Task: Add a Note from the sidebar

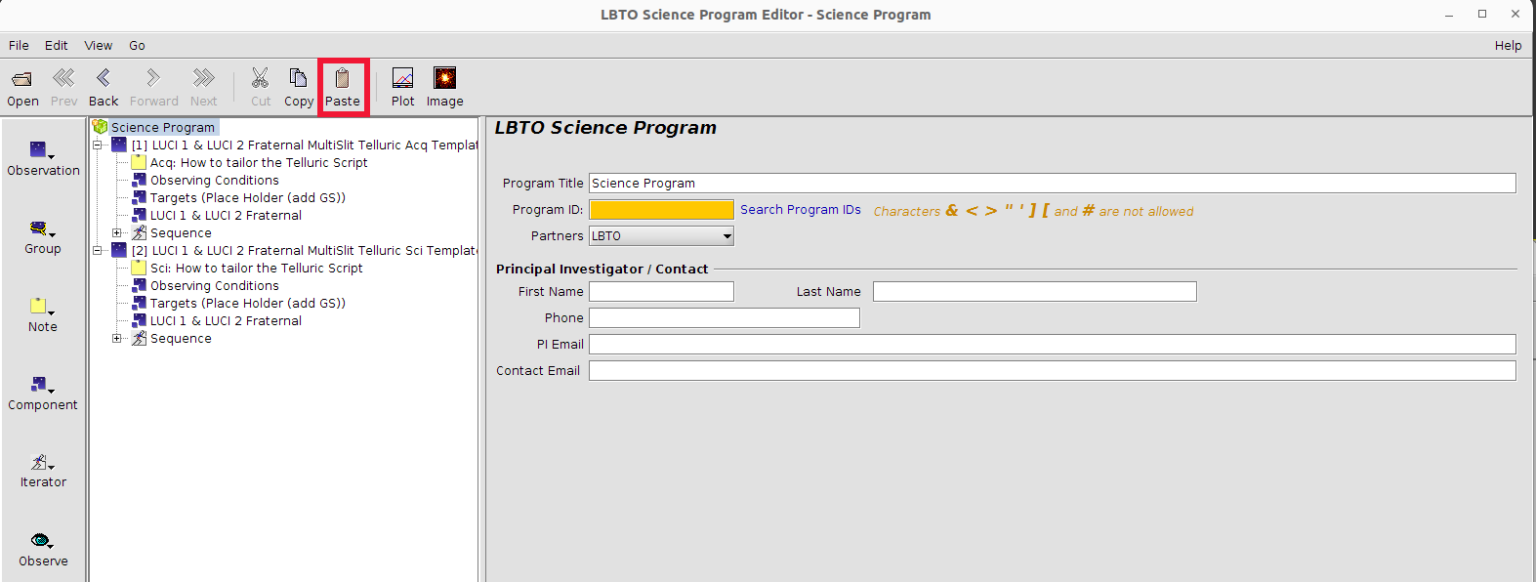Action: 42,314
